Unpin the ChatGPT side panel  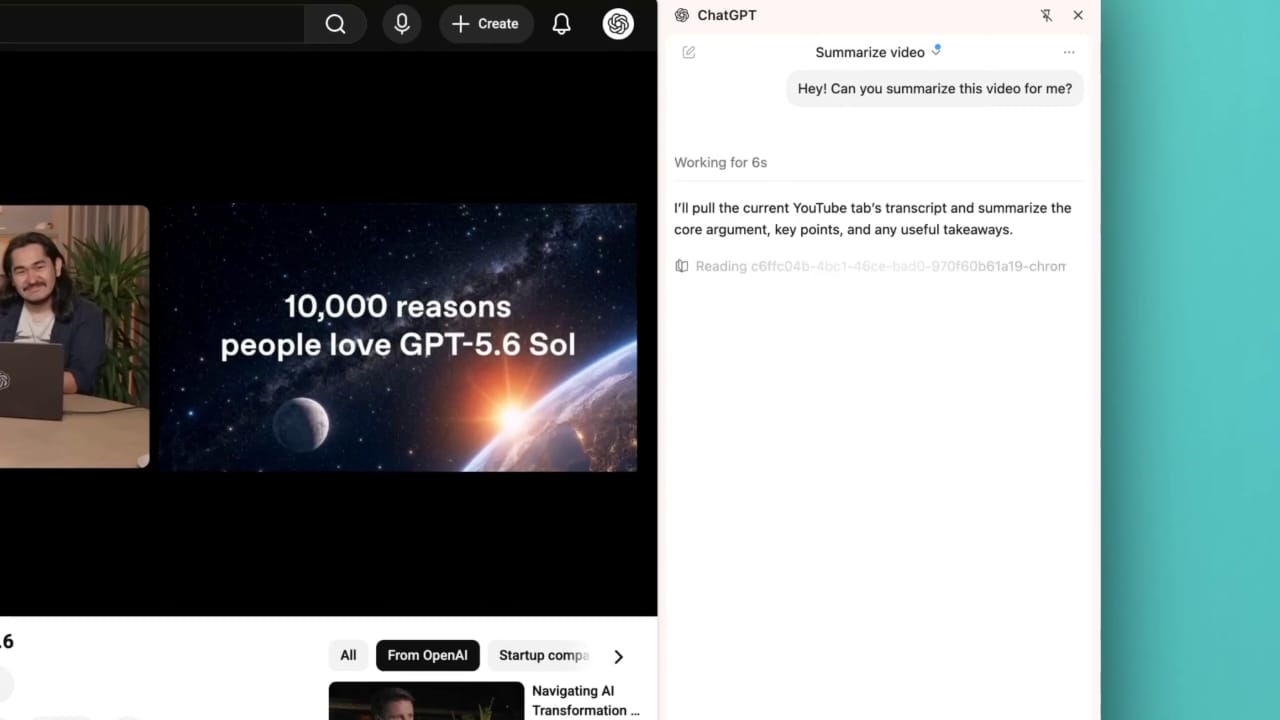pos(1046,15)
